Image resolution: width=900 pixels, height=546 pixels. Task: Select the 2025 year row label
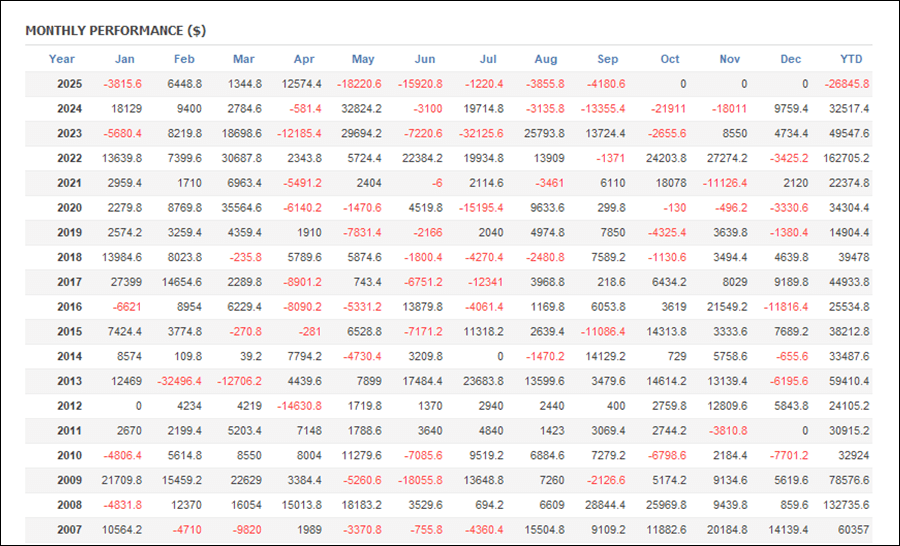point(68,84)
